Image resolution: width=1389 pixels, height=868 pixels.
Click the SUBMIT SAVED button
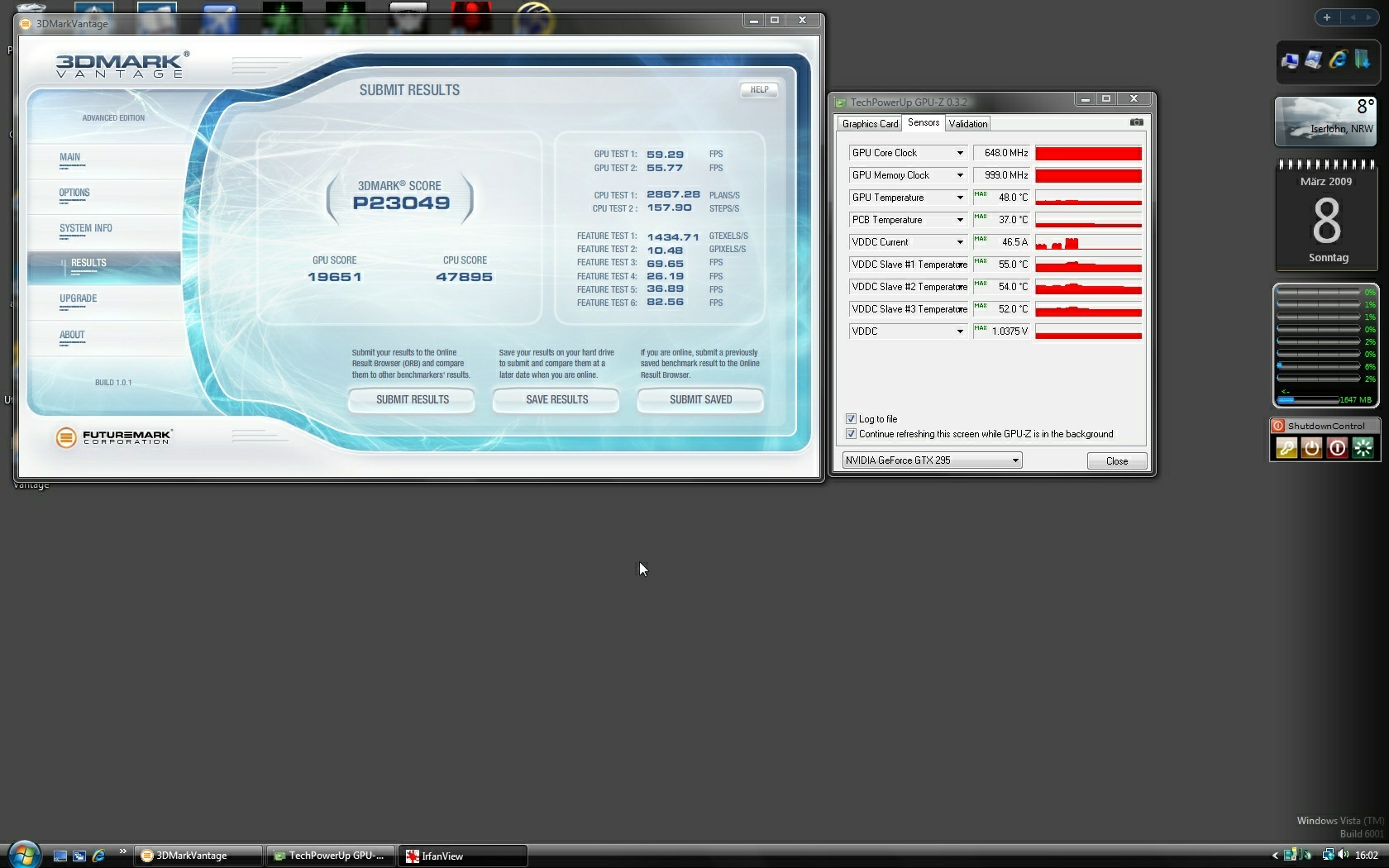point(700,400)
